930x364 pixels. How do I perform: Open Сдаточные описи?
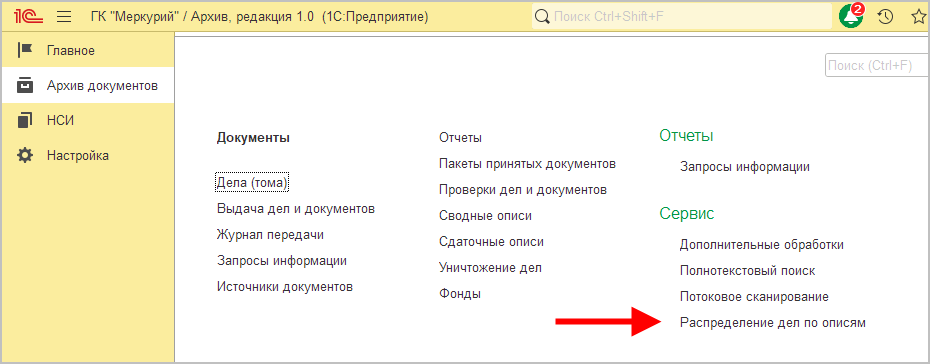pyautogui.click(x=491, y=242)
